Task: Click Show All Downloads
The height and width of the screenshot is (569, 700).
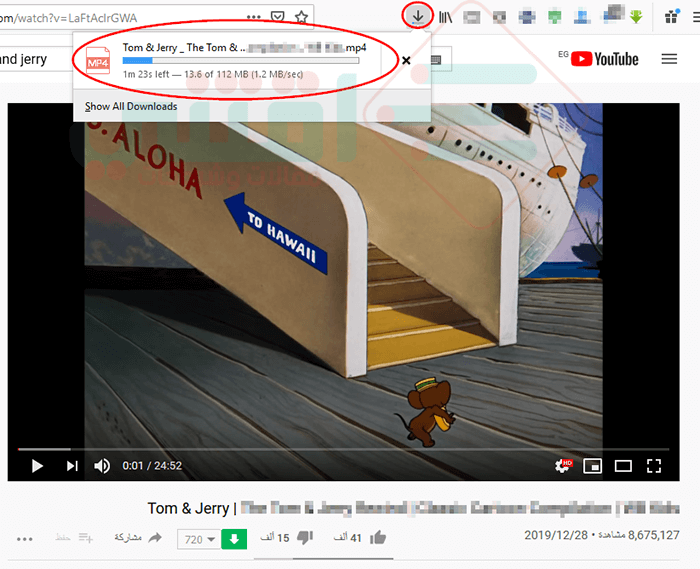Action: (x=131, y=106)
